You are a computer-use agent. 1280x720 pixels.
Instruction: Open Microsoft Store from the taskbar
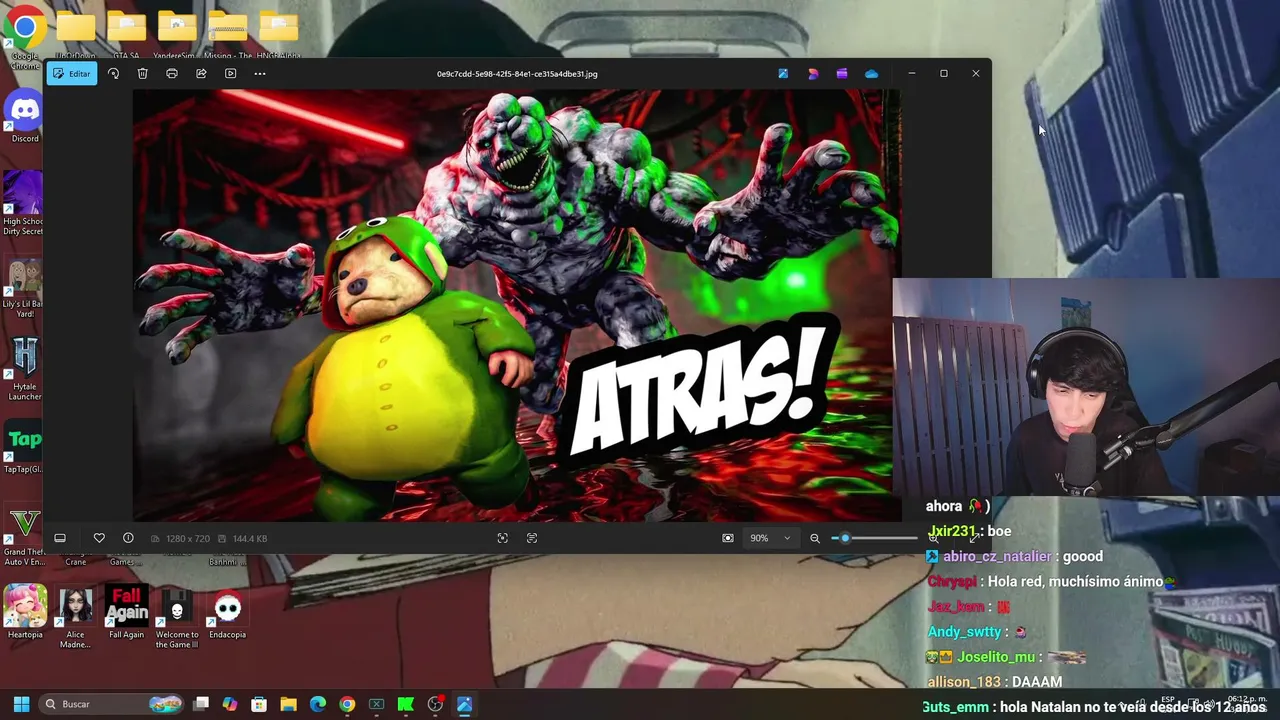(259, 704)
